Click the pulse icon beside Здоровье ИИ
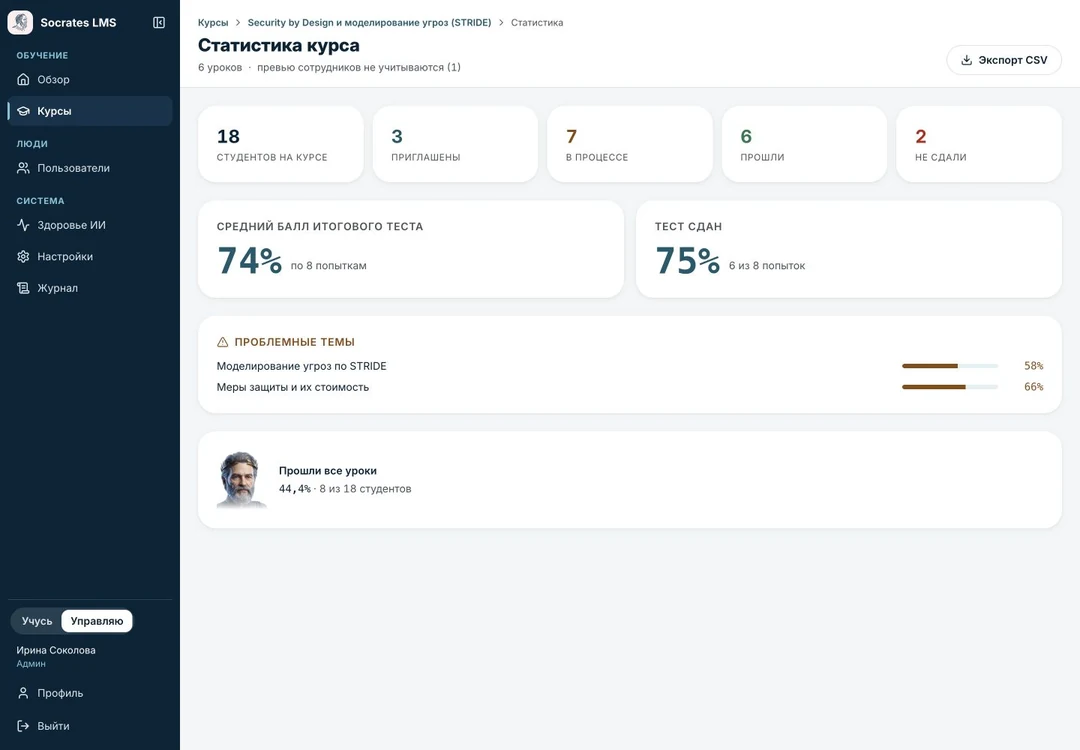Screen dimensions: 1080x750 tap(23, 225)
